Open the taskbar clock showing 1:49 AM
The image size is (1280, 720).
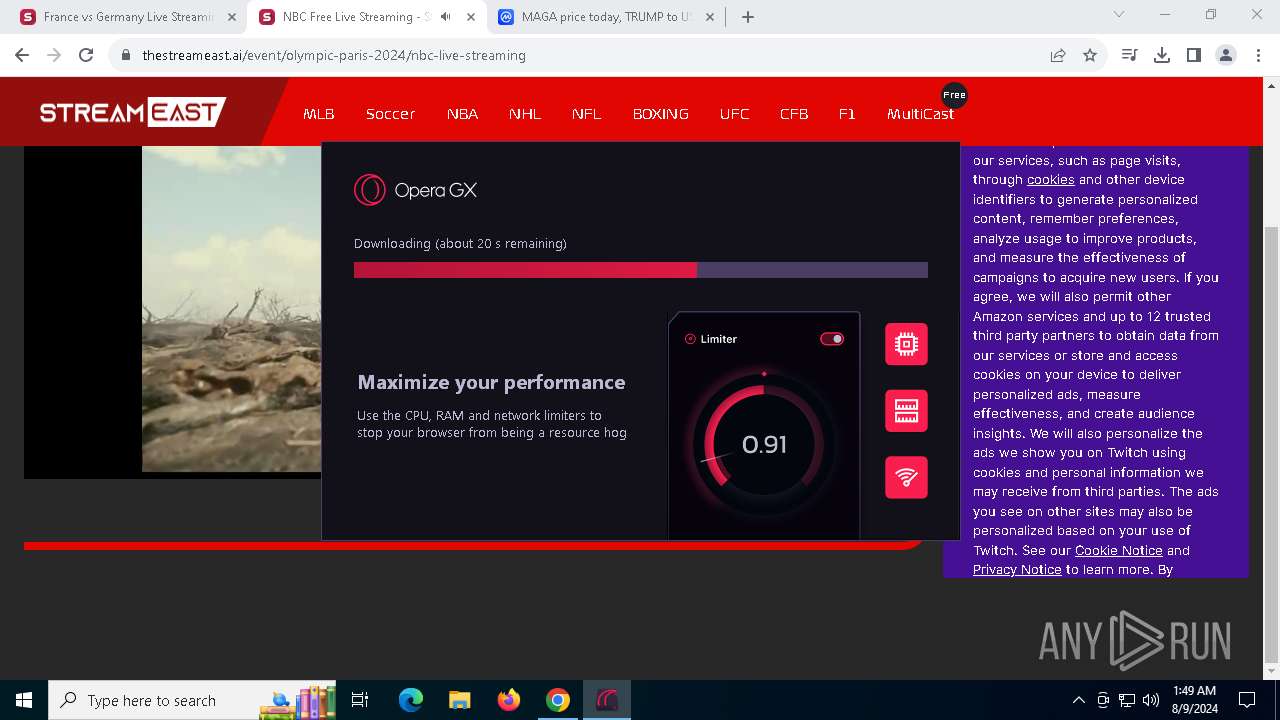tap(1194, 700)
